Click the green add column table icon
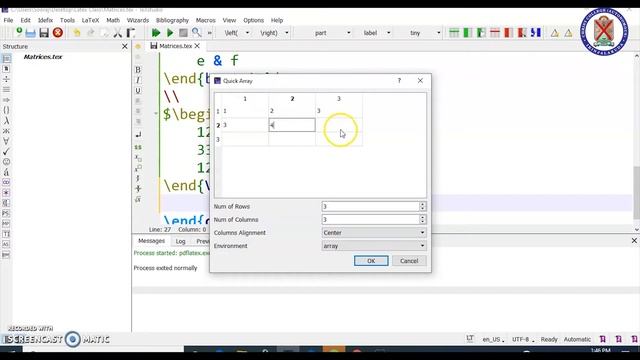Viewport: 640px width, 360px height. tap(468, 33)
